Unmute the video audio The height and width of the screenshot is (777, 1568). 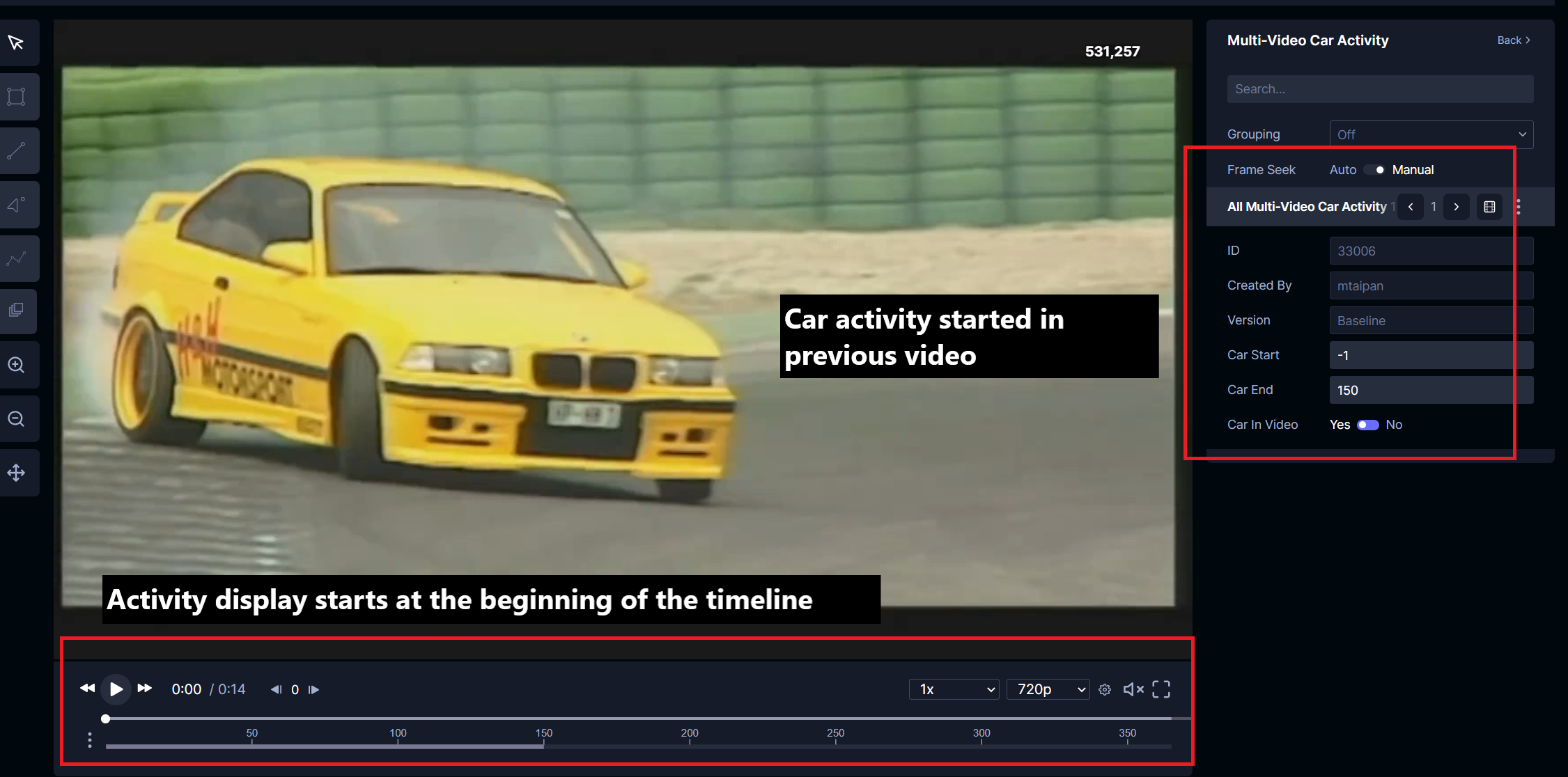click(1133, 689)
